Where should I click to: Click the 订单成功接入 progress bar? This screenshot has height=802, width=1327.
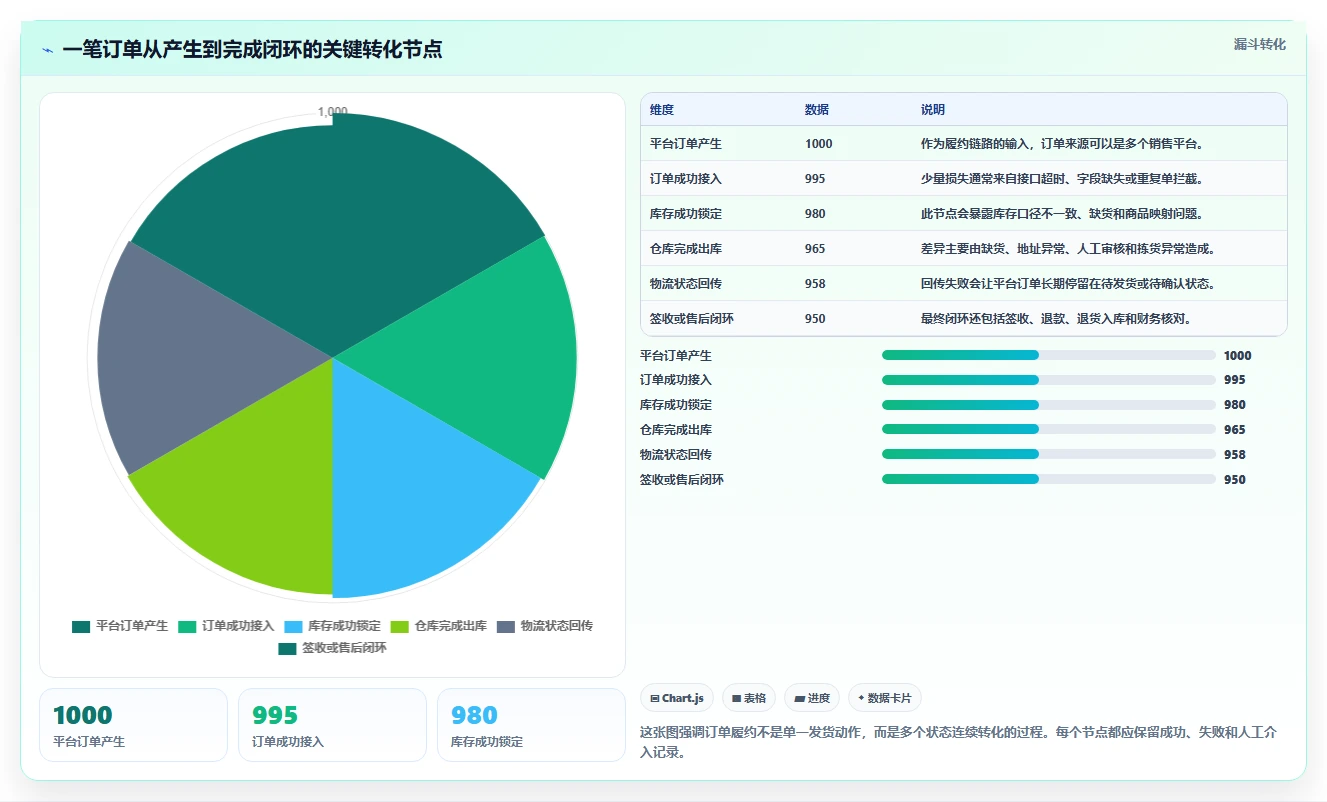point(1048,380)
